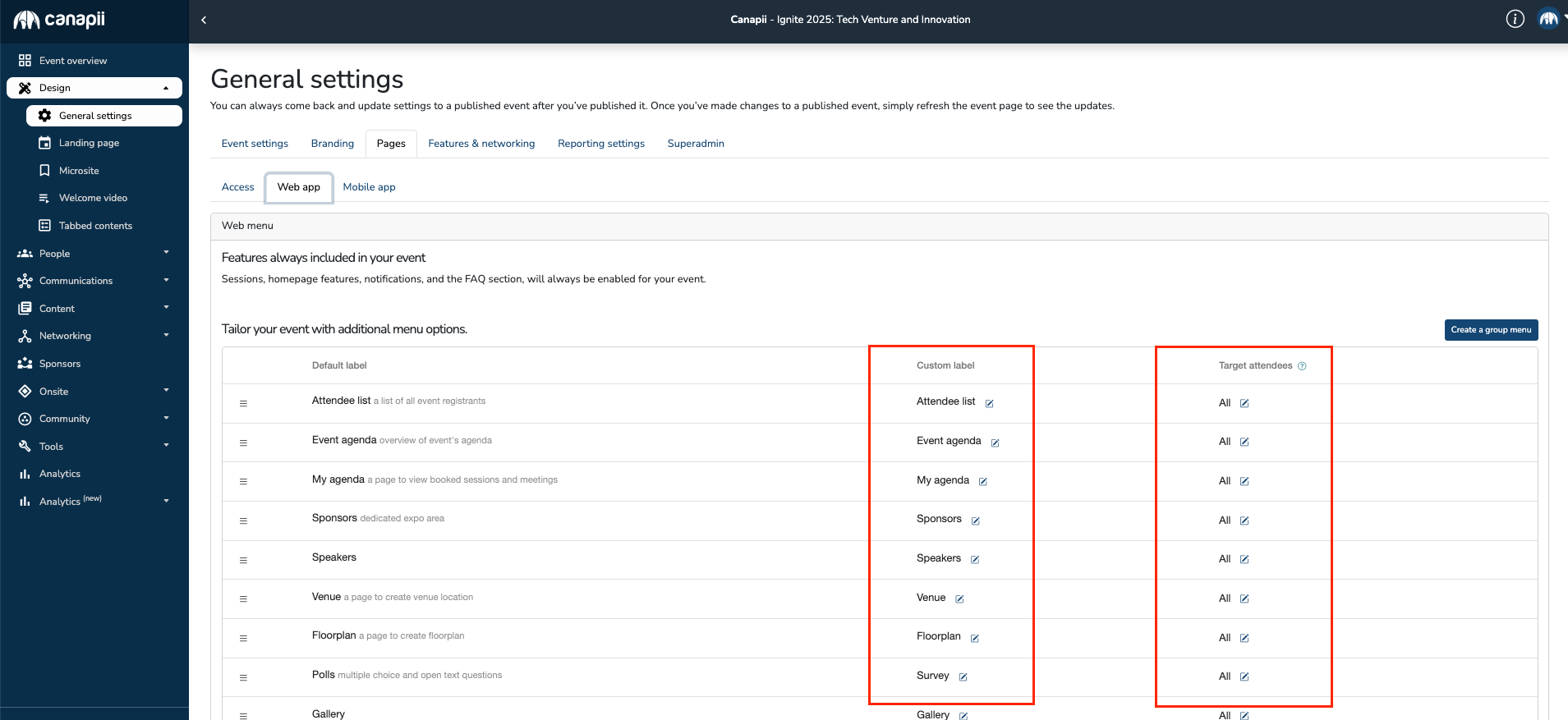The width and height of the screenshot is (1568, 720).
Task: Click drag handle for Attendee list row
Action: (243, 404)
